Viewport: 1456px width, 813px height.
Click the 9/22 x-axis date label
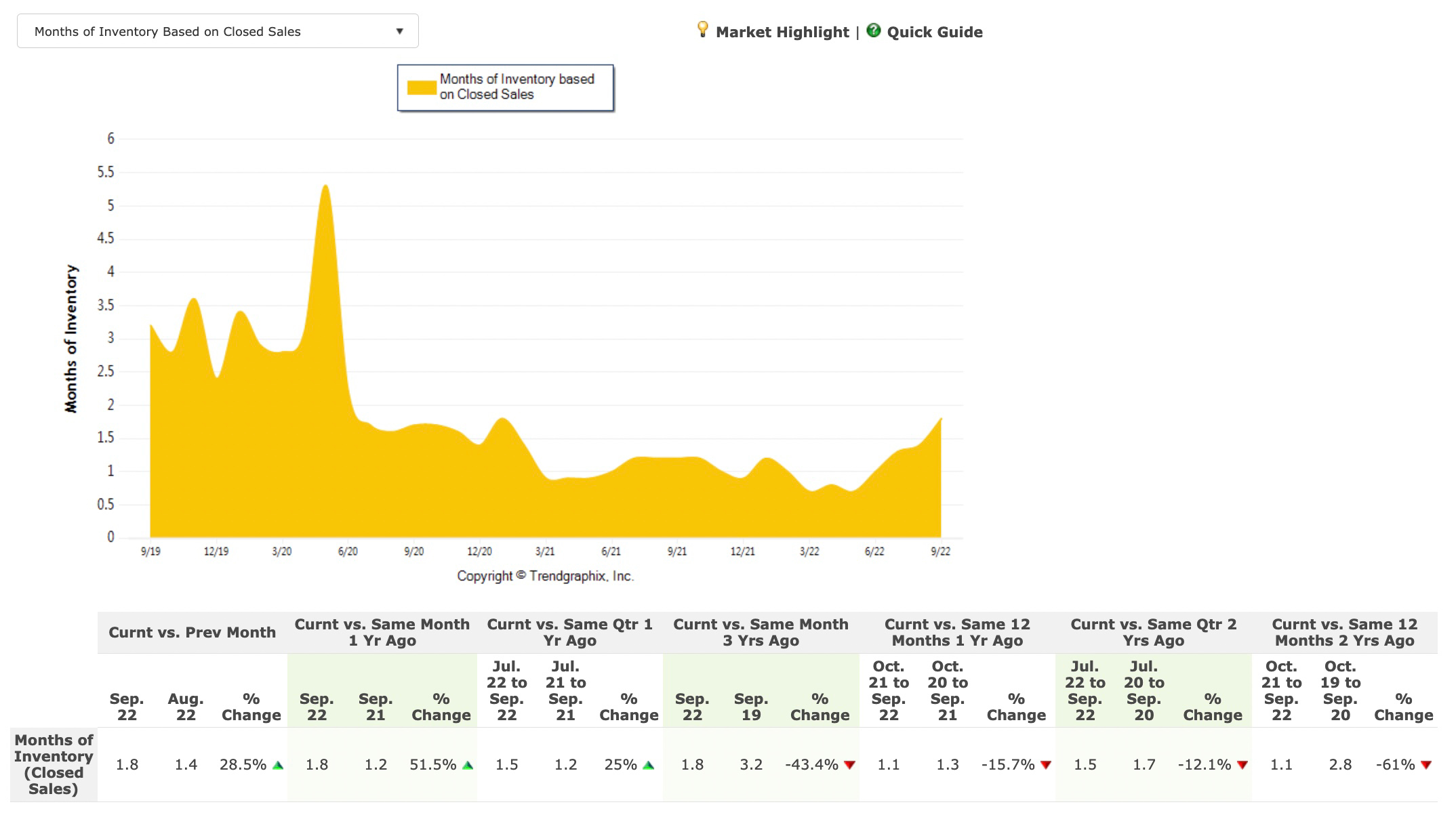click(x=940, y=551)
